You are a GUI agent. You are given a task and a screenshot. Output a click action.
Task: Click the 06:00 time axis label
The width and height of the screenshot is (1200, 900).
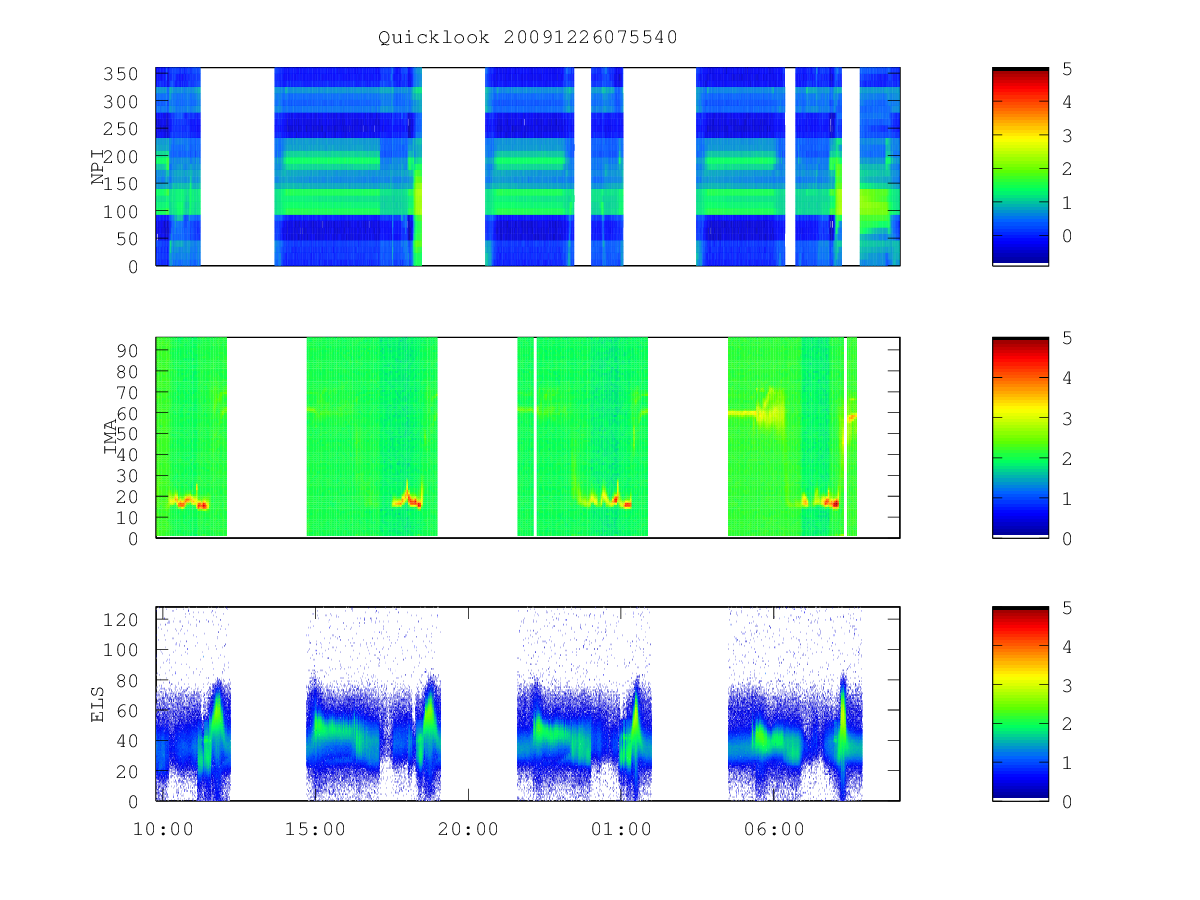[x=774, y=829]
